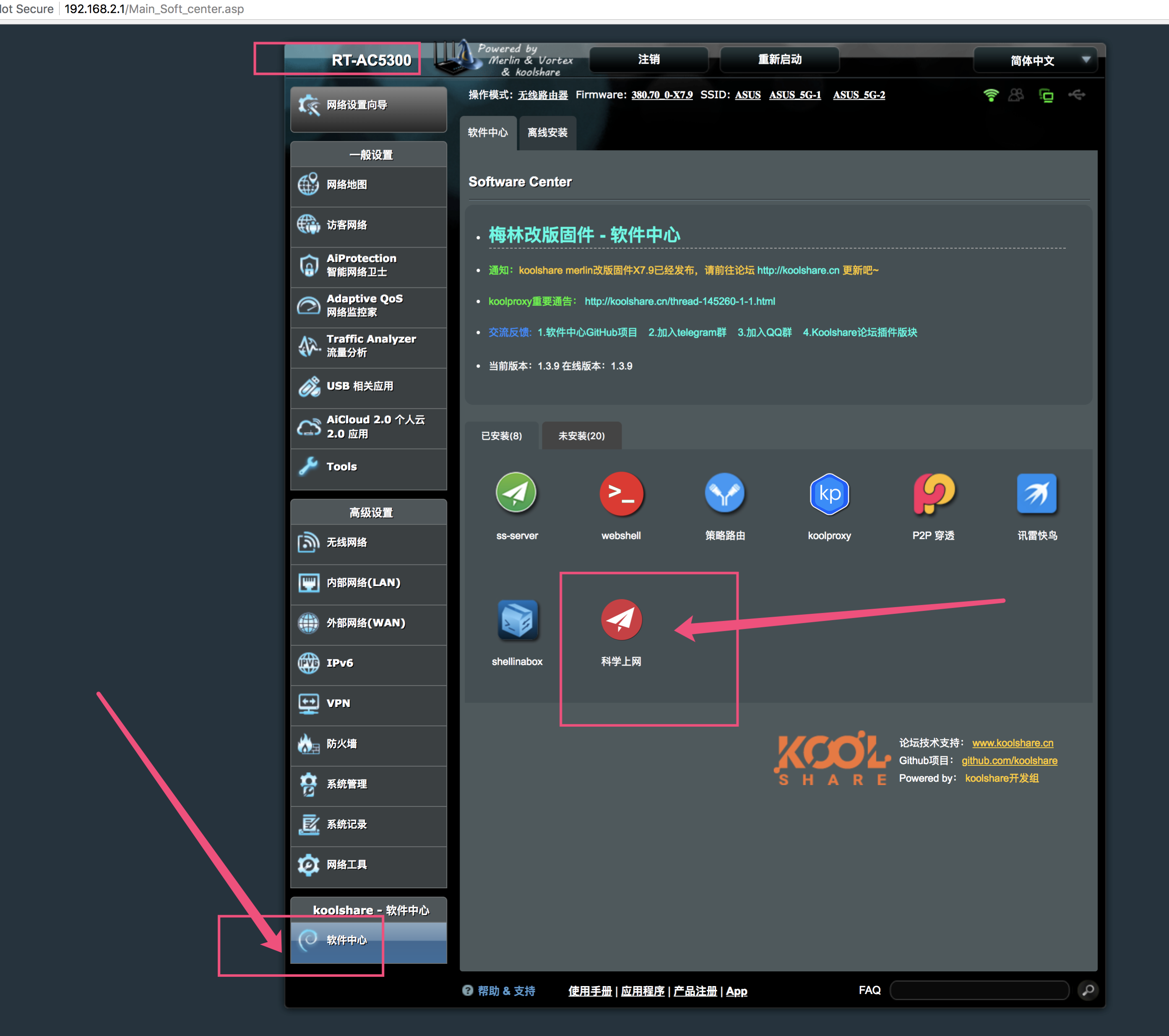Open the 应用程序 footer link
Viewport: 1169px width, 1036px height.
pos(642,992)
